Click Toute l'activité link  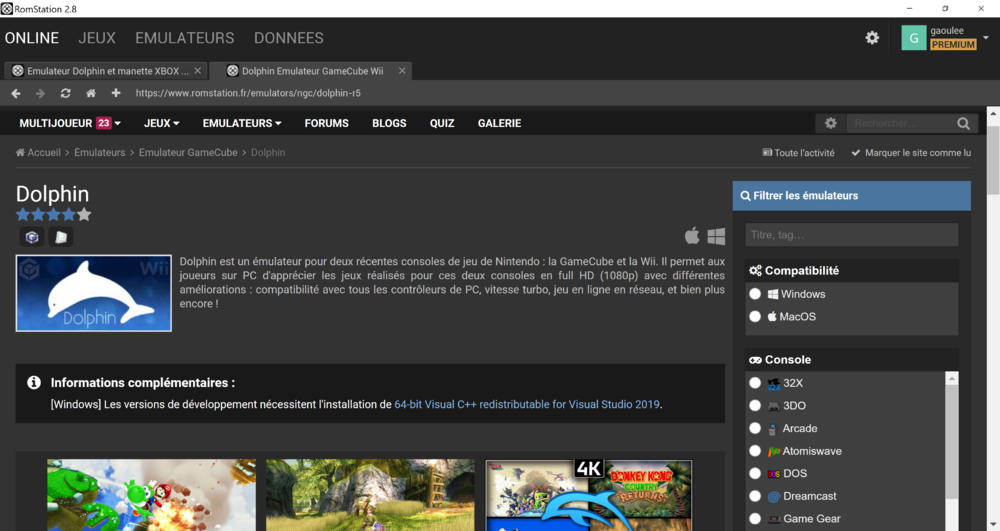click(x=798, y=152)
